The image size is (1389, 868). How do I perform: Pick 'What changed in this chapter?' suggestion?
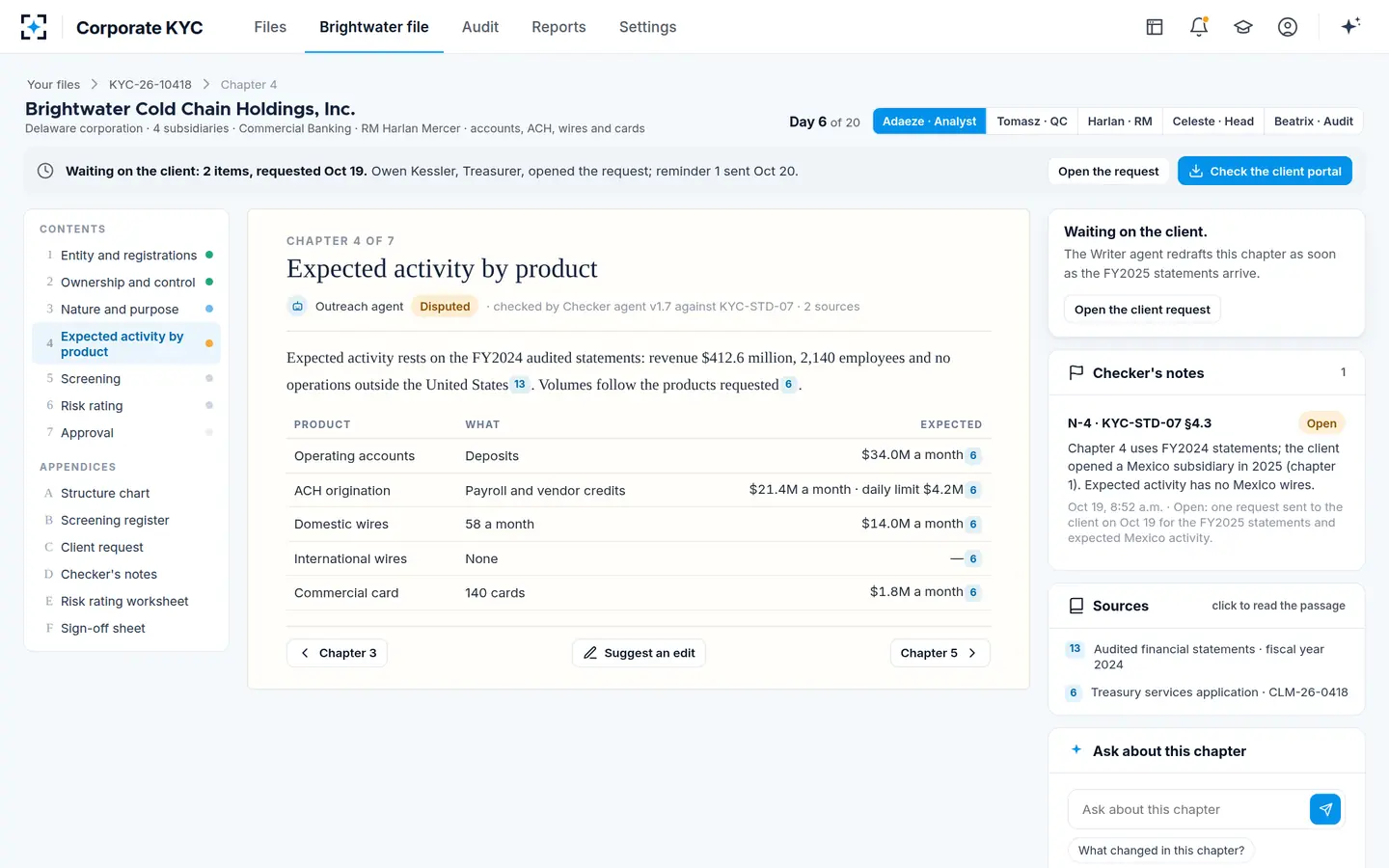[1161, 851]
